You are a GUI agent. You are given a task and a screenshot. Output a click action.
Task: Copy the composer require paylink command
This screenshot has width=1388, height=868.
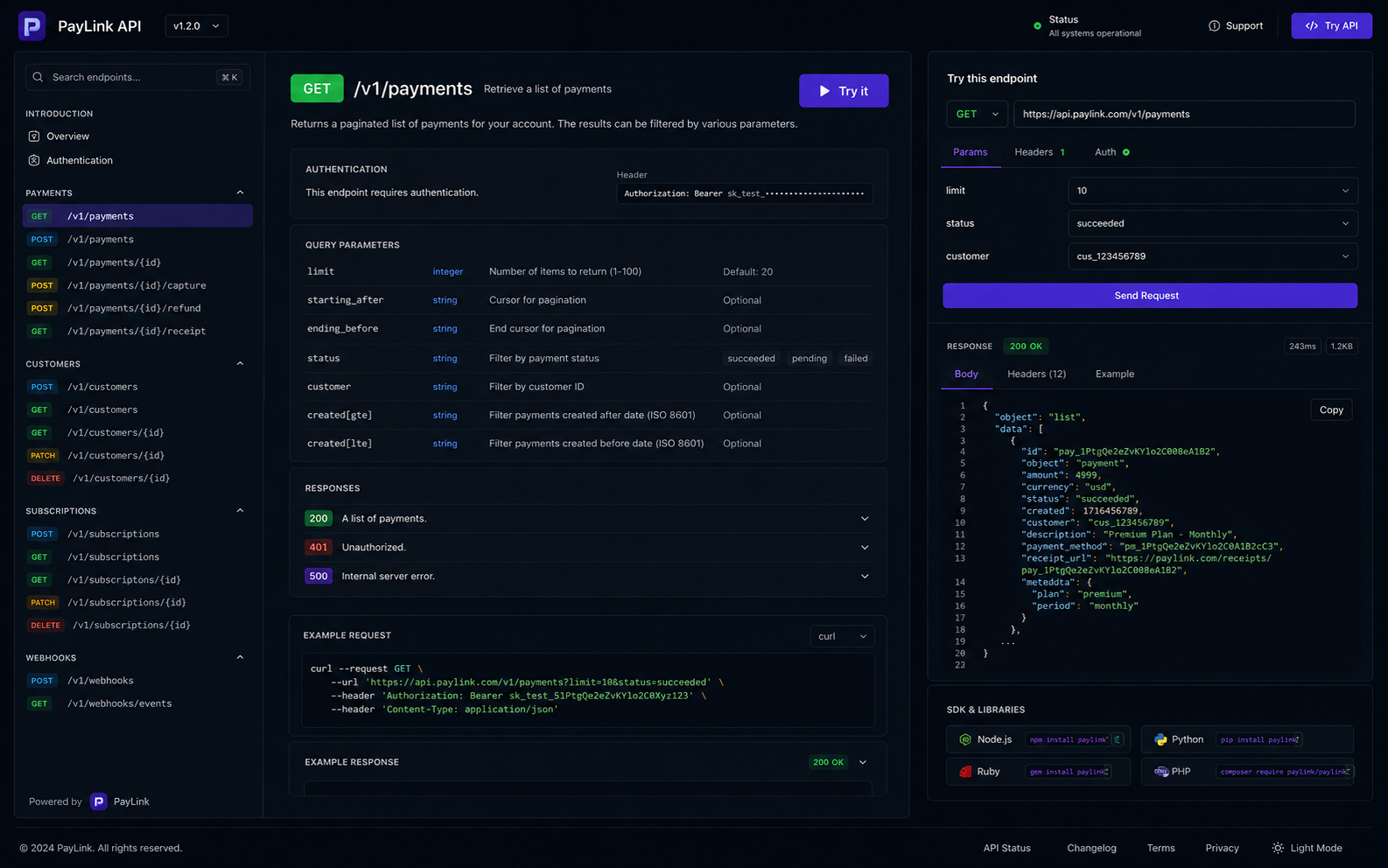[x=1348, y=772]
